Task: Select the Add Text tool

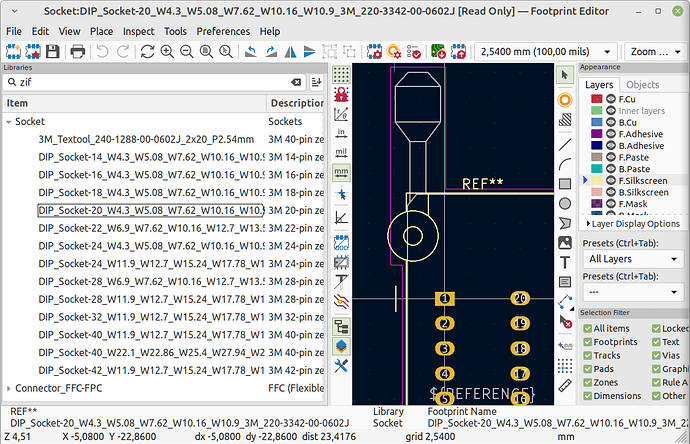Action: 565,262
